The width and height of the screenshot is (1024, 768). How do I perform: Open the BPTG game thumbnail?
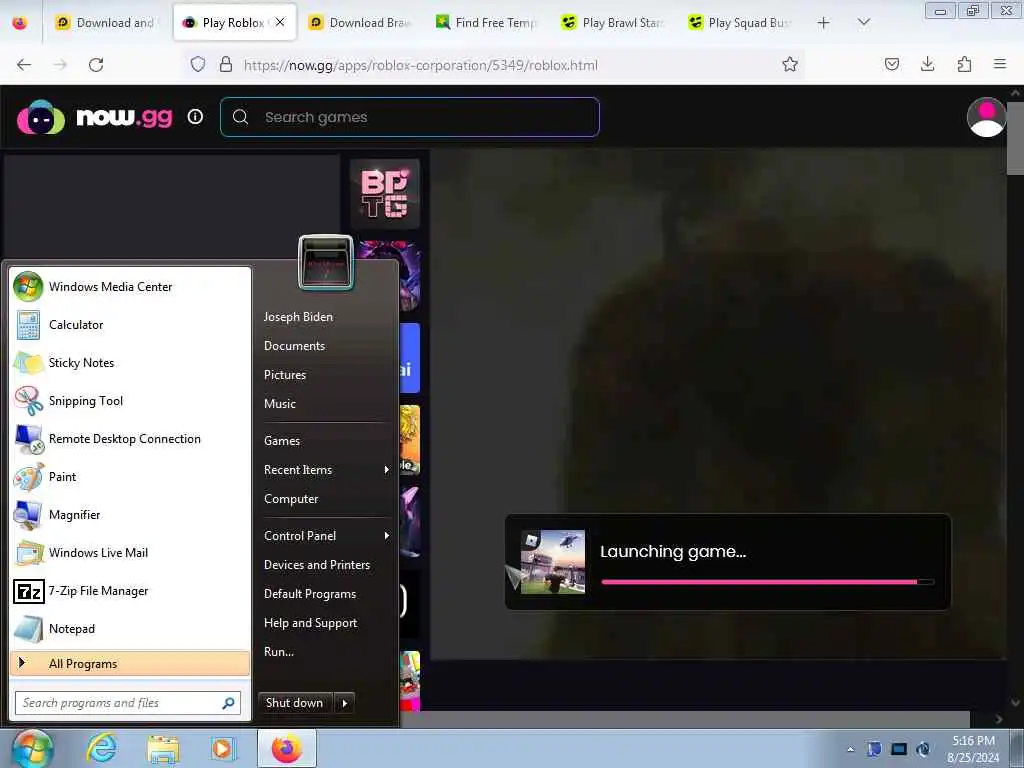pyautogui.click(x=385, y=194)
